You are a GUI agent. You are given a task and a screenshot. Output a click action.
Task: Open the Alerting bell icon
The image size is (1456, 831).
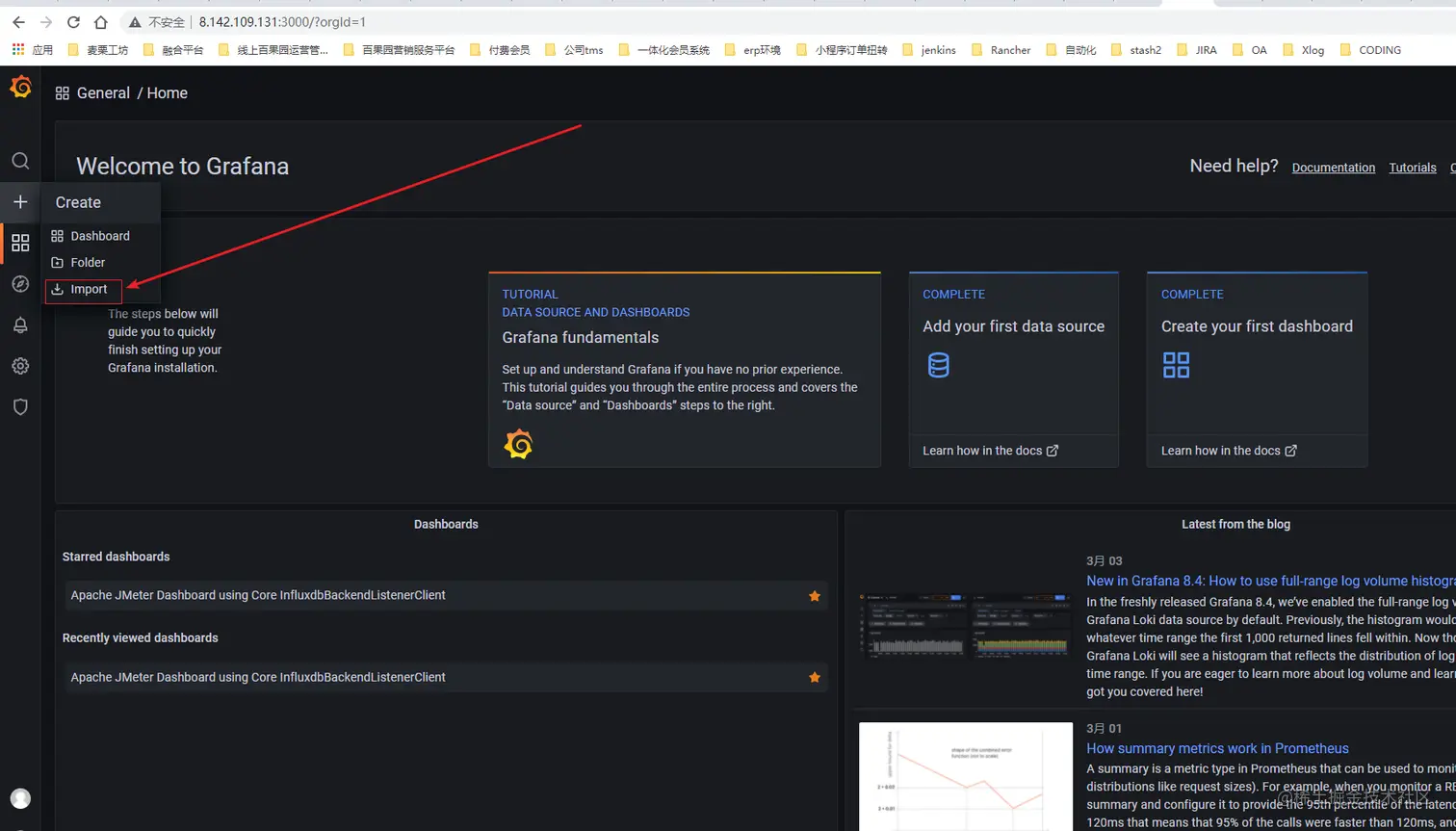click(x=20, y=325)
